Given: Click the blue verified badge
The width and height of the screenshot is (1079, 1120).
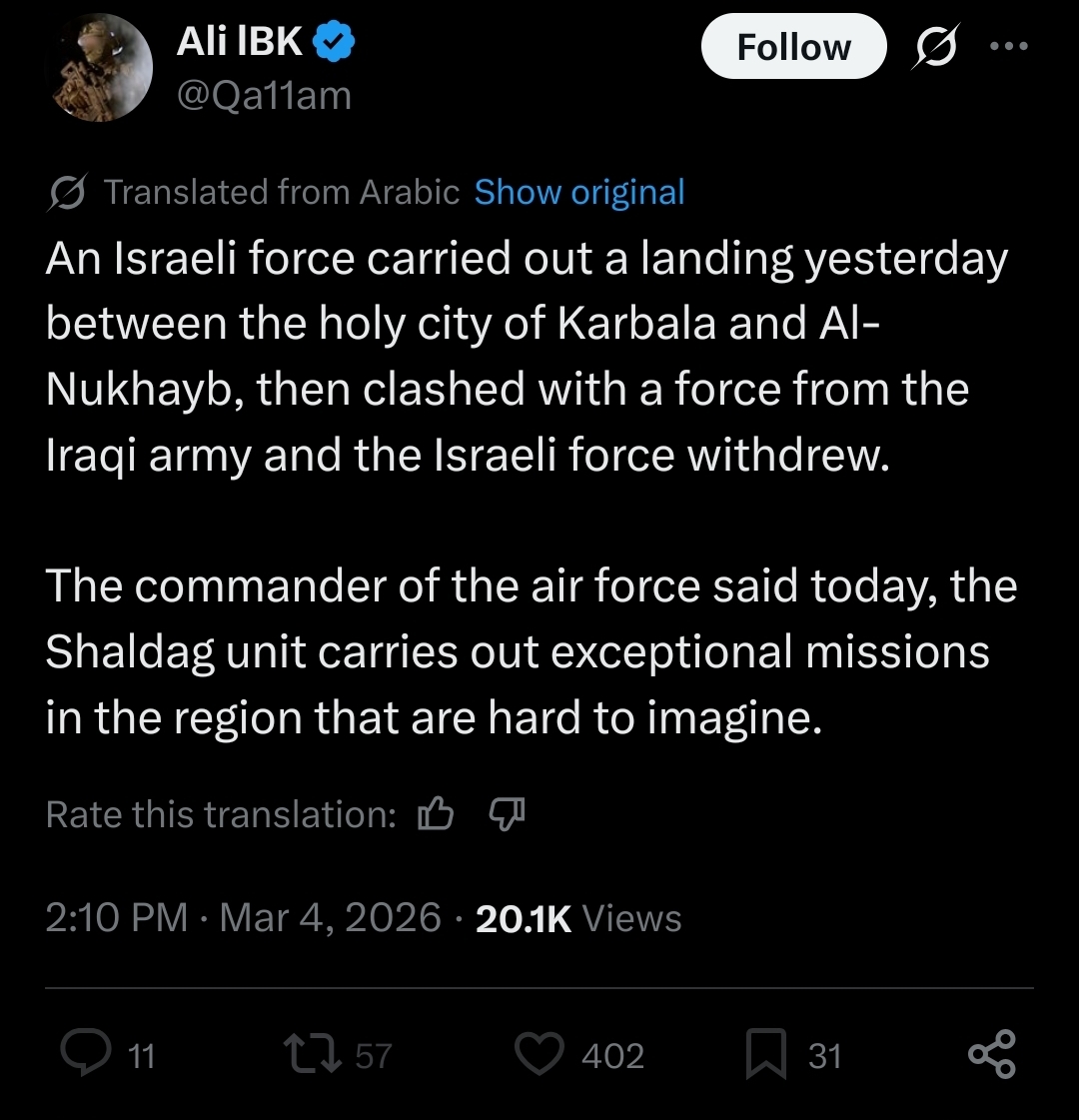Looking at the screenshot, I should point(335,43).
